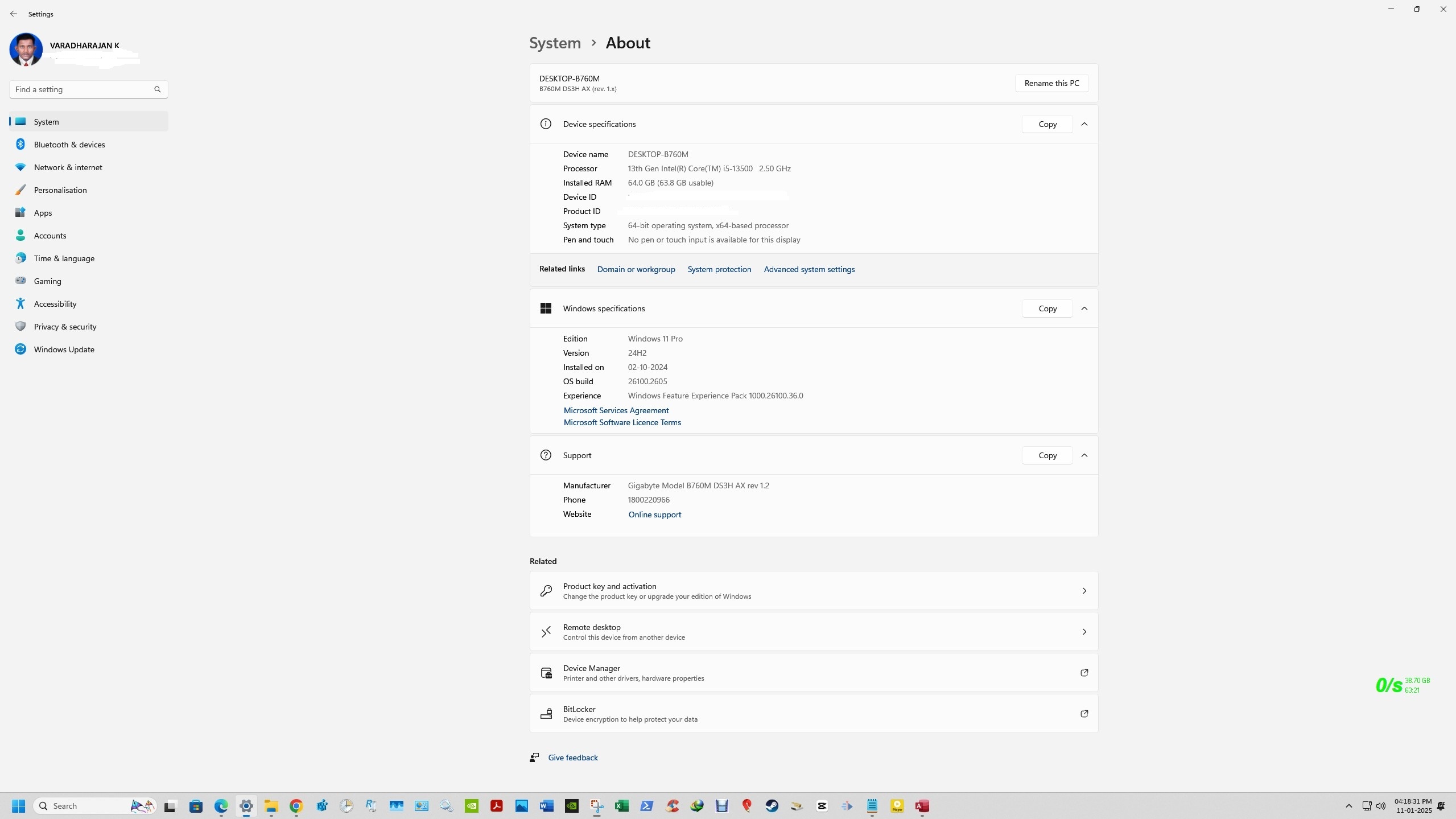Open BitLocker external link icon
This screenshot has height=819, width=1456.
coord(1084,714)
